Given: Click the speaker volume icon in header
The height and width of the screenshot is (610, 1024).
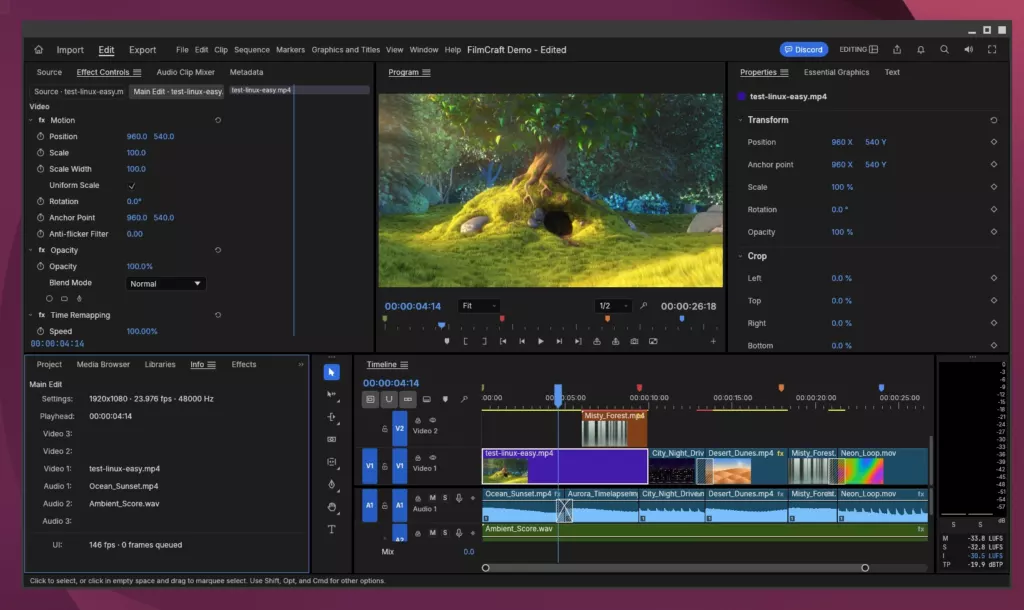Looking at the screenshot, I should [968, 50].
